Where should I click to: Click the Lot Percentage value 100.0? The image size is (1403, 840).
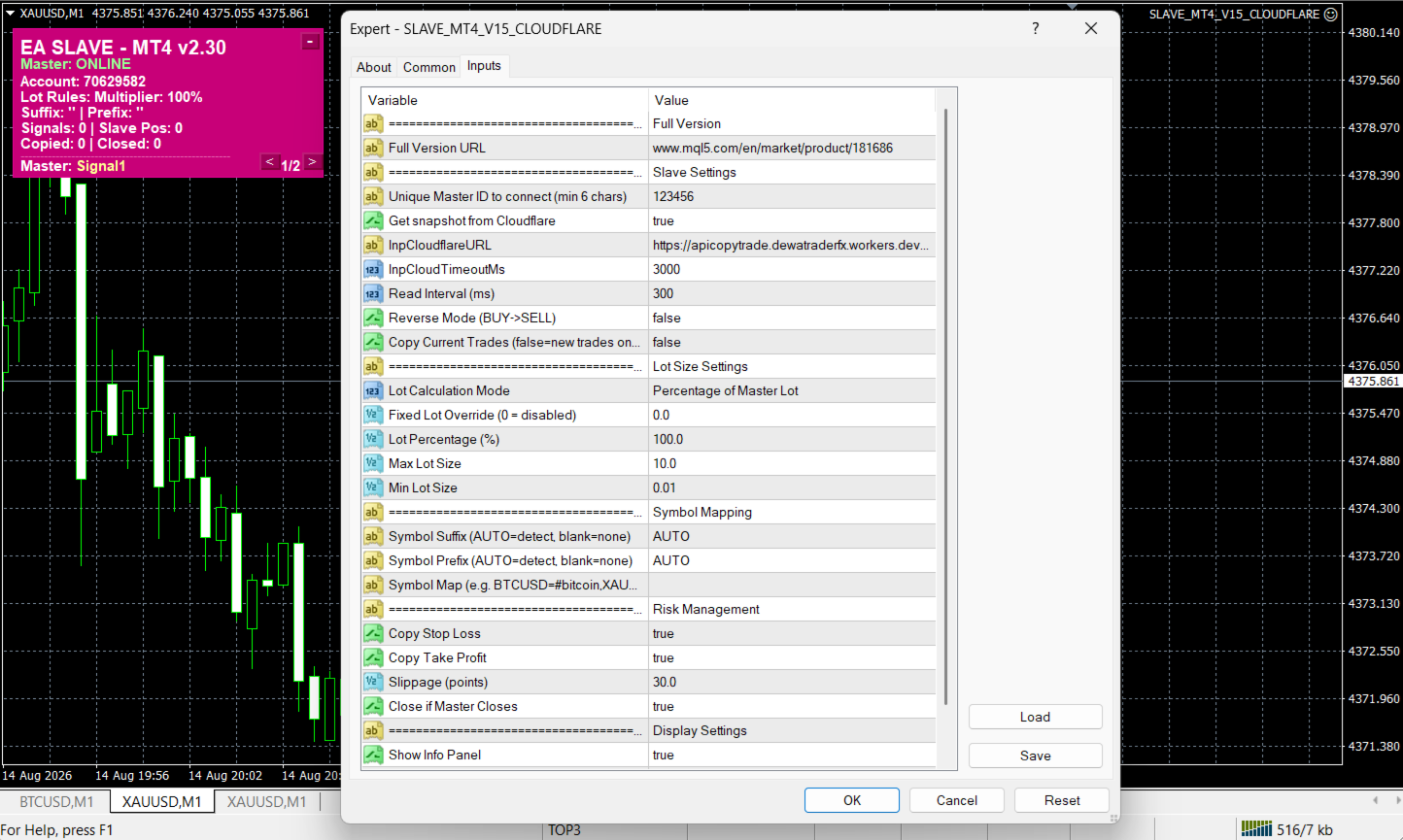point(792,439)
